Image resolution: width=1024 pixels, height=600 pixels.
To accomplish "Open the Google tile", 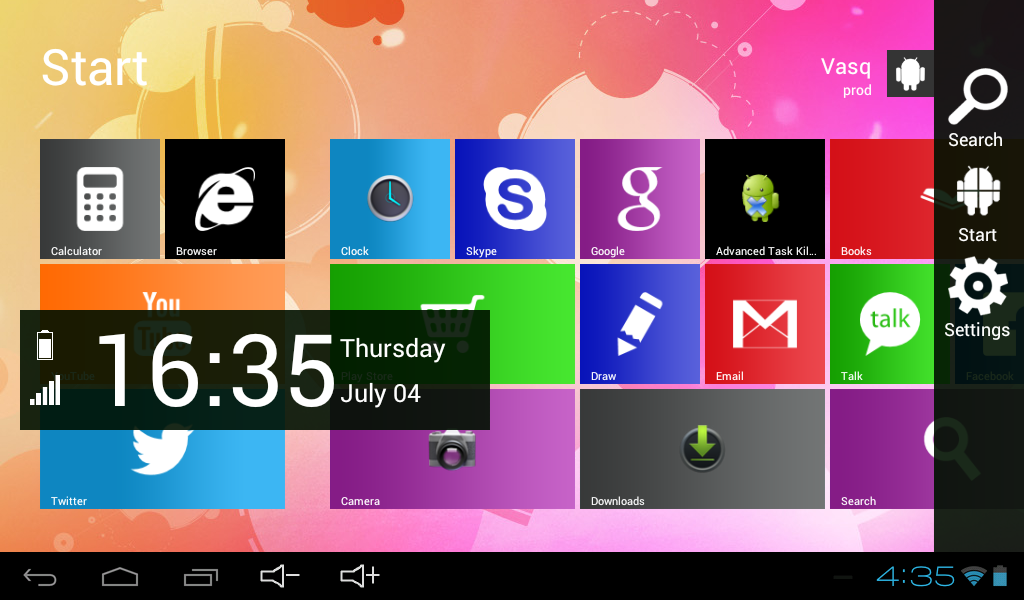I will [x=640, y=199].
